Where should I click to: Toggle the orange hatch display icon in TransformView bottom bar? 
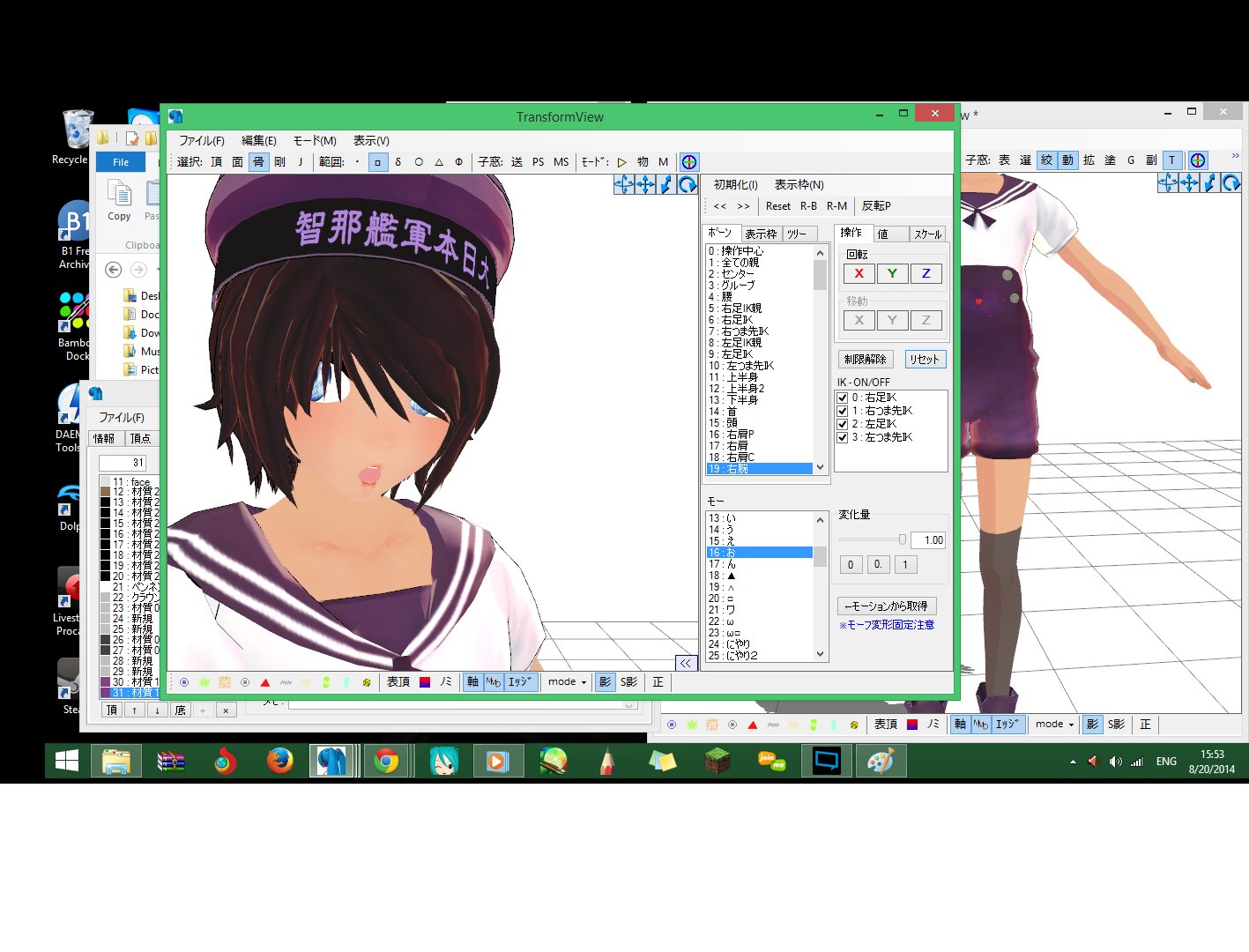tap(225, 682)
